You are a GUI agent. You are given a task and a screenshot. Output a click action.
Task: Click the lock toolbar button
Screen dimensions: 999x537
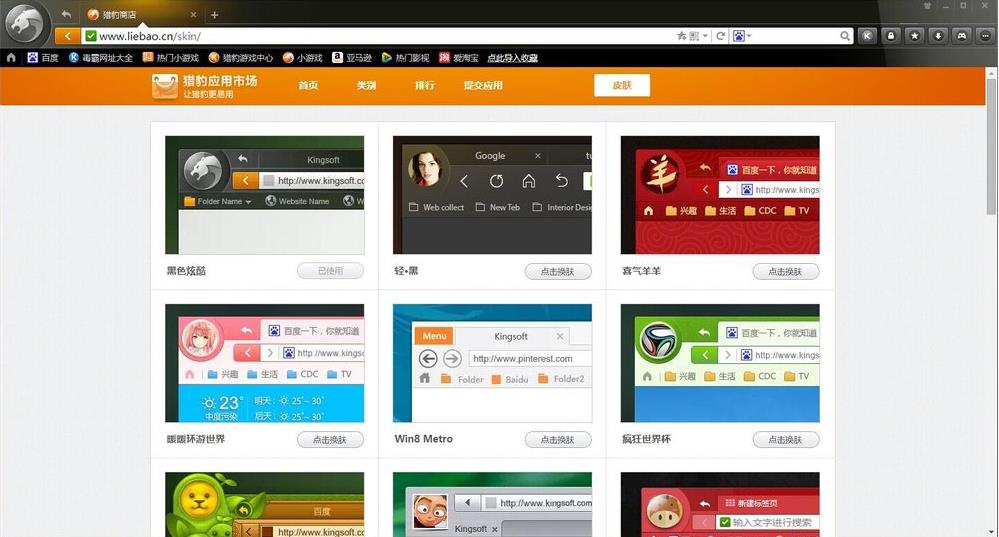(891, 36)
